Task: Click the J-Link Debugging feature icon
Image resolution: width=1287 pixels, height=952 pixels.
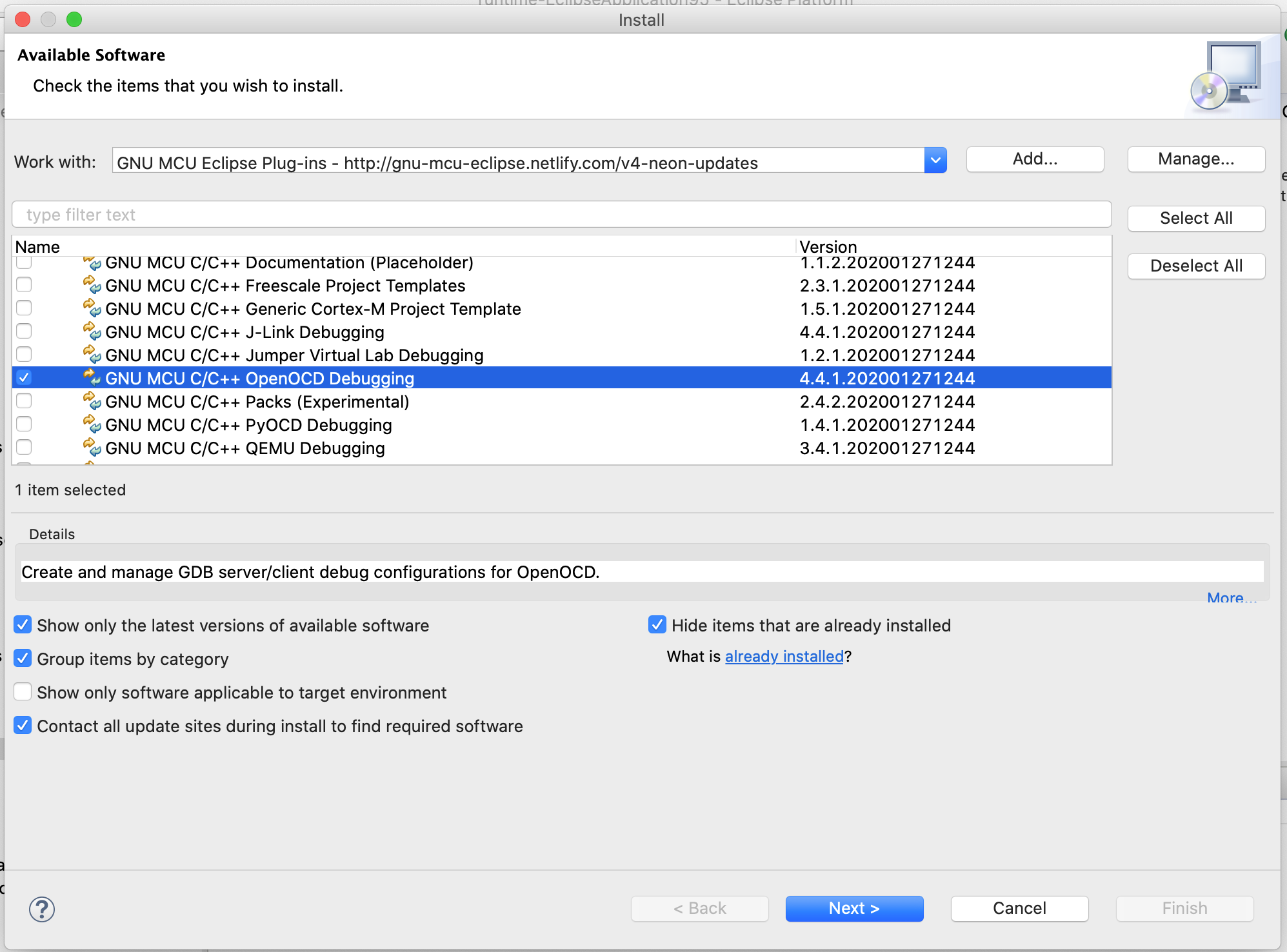Action: tap(92, 331)
